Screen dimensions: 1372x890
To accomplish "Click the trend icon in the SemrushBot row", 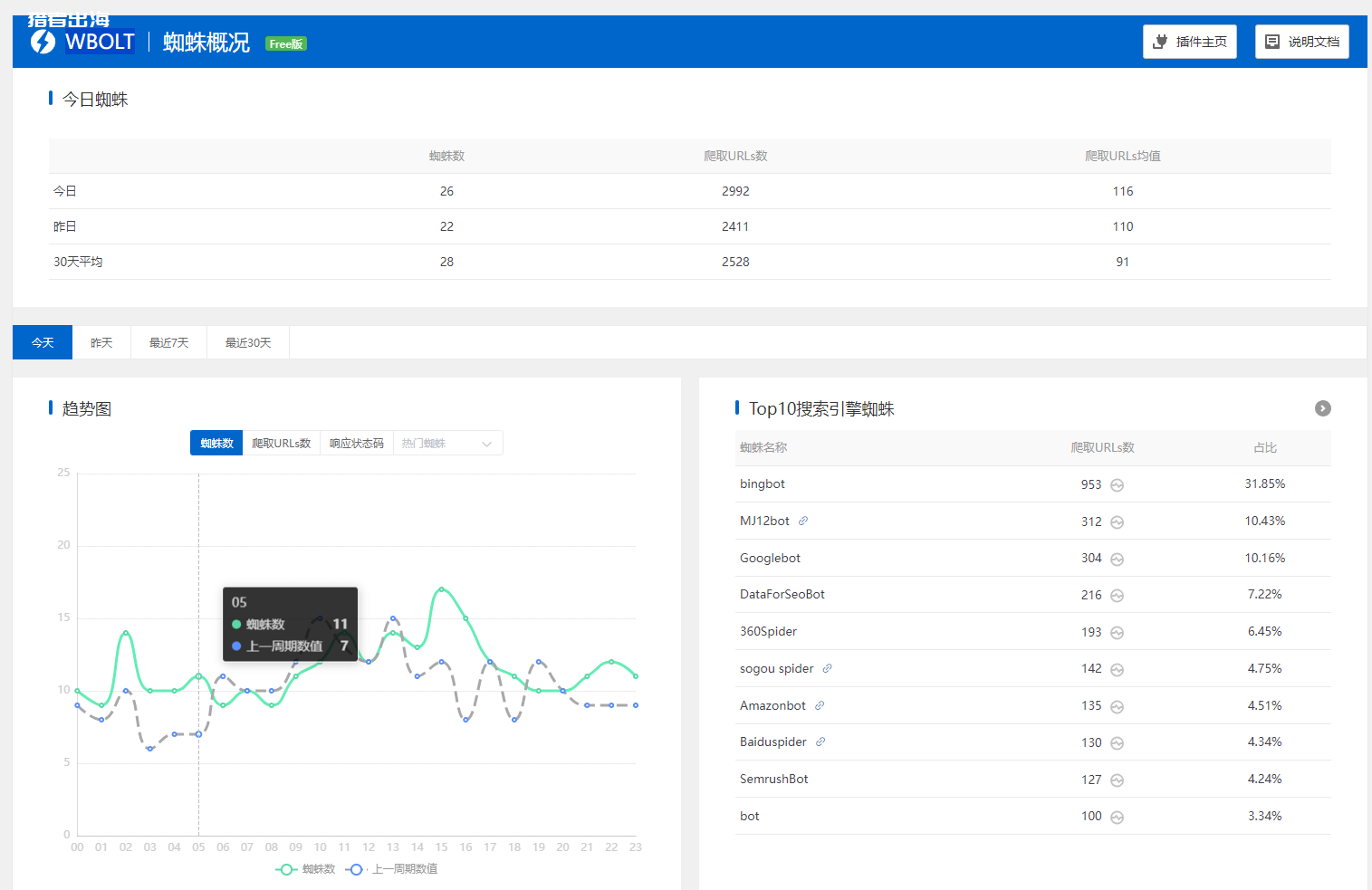I will (1117, 780).
